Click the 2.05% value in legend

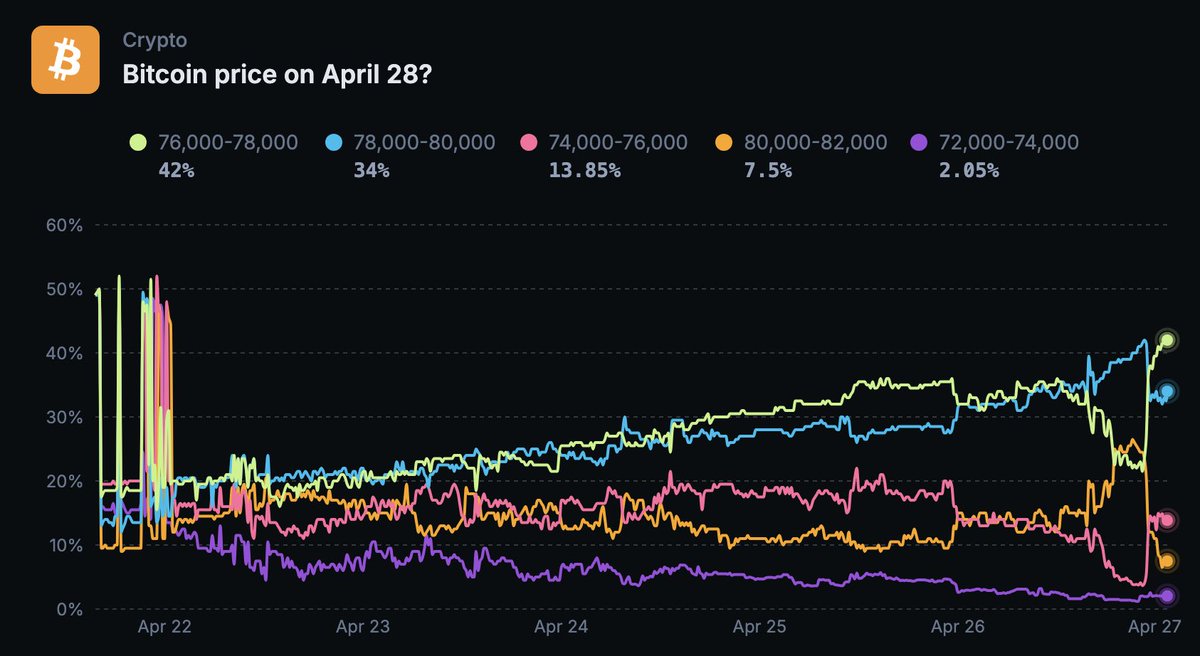(969, 171)
